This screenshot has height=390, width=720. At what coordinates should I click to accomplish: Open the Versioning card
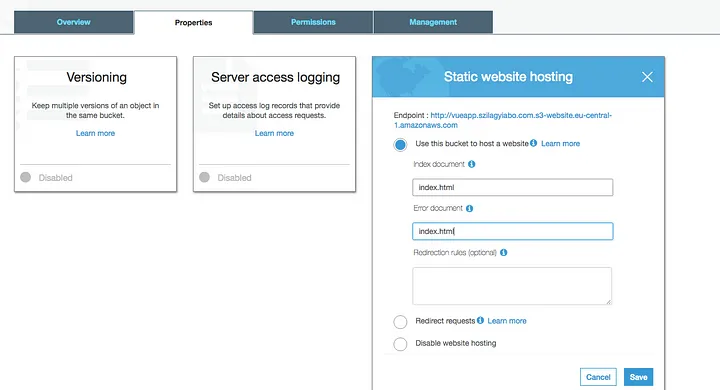point(96,124)
